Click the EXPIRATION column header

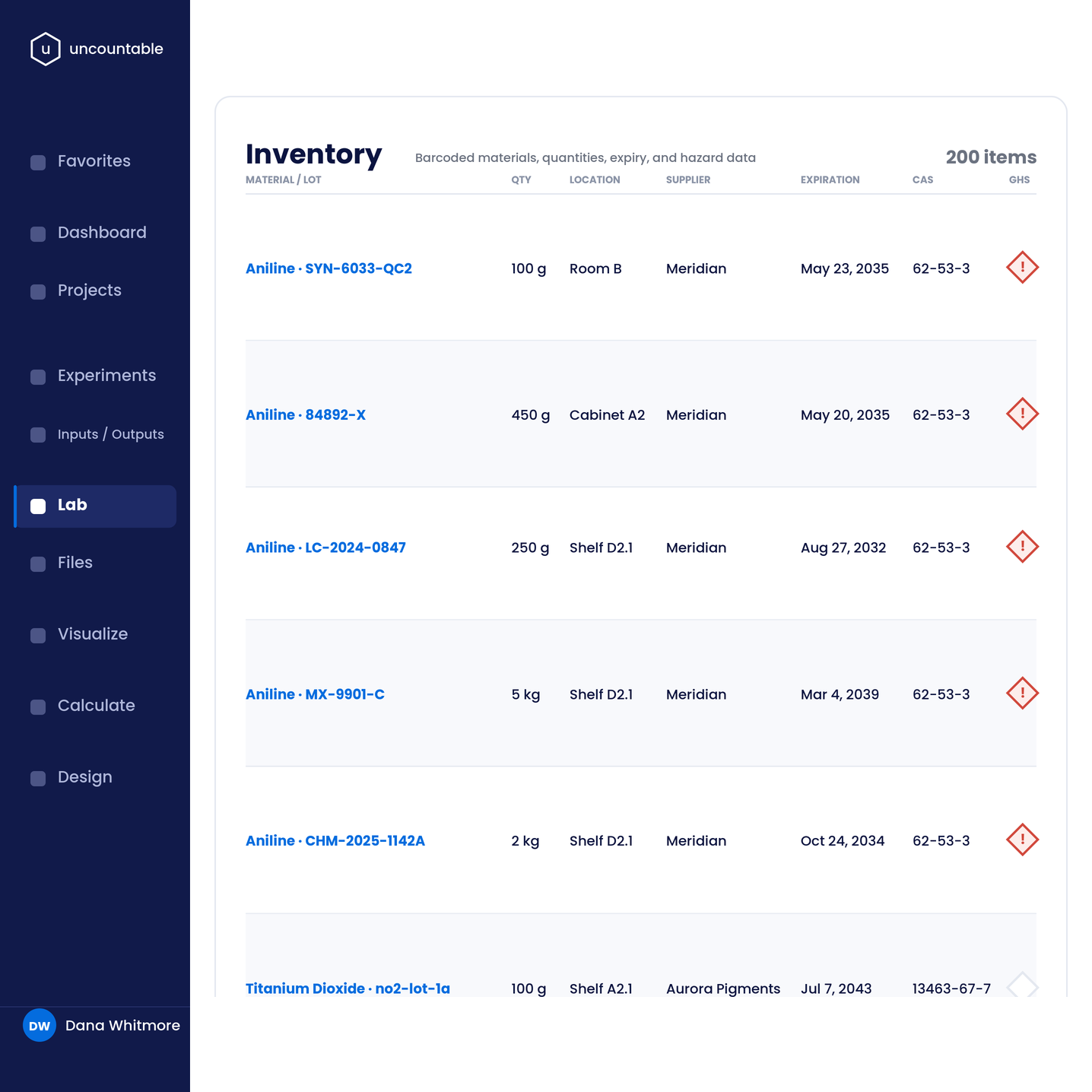coord(830,180)
